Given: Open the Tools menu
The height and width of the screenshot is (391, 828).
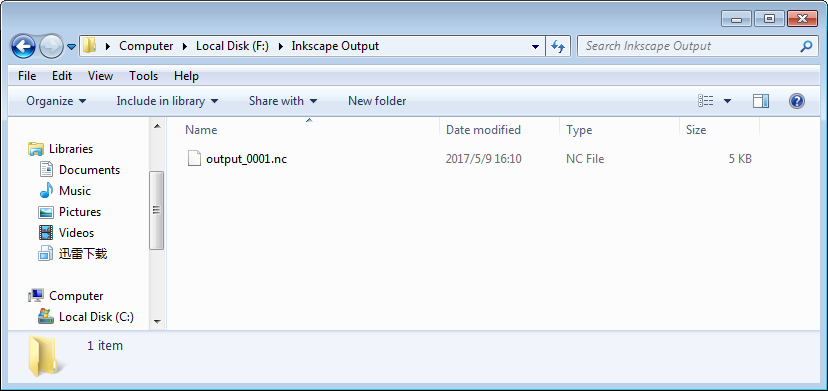Looking at the screenshot, I should 144,76.
